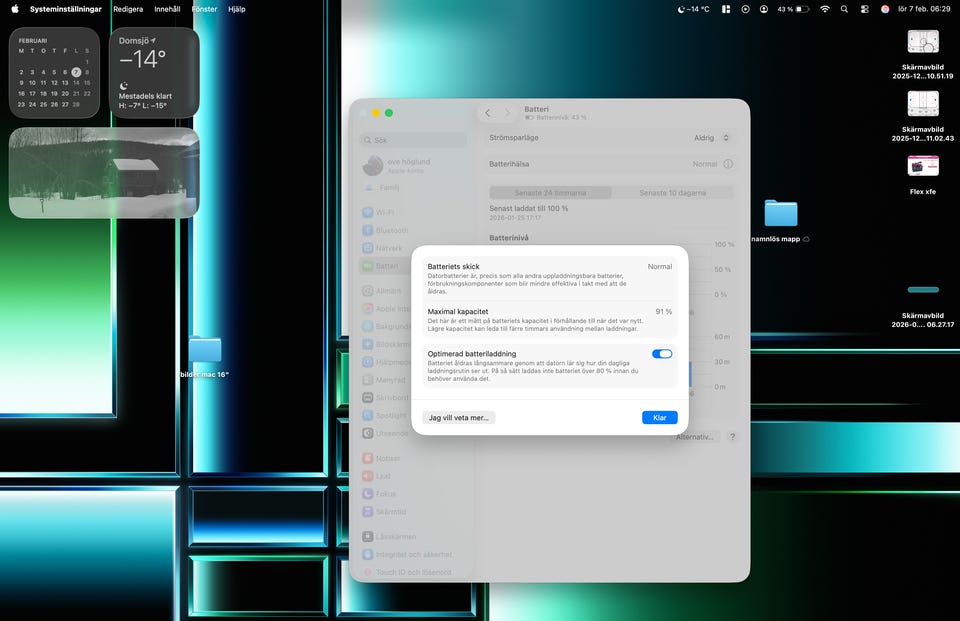This screenshot has height=621, width=960.
Task: Open the namnlös mapp folder icon
Action: [x=780, y=213]
